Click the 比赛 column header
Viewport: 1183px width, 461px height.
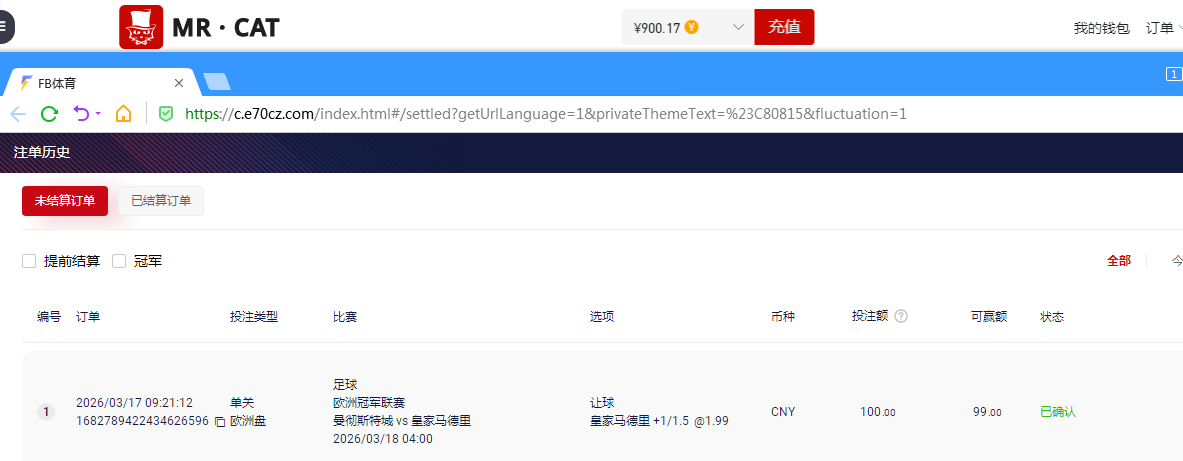345,317
